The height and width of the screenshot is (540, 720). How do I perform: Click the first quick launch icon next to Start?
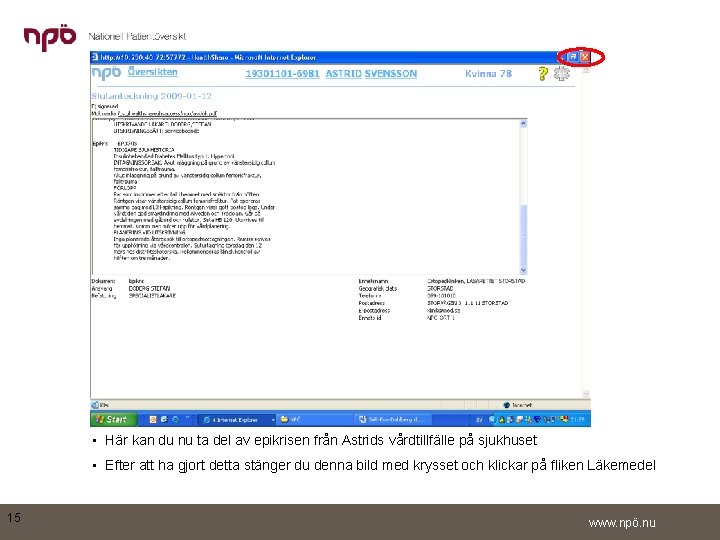(153, 419)
